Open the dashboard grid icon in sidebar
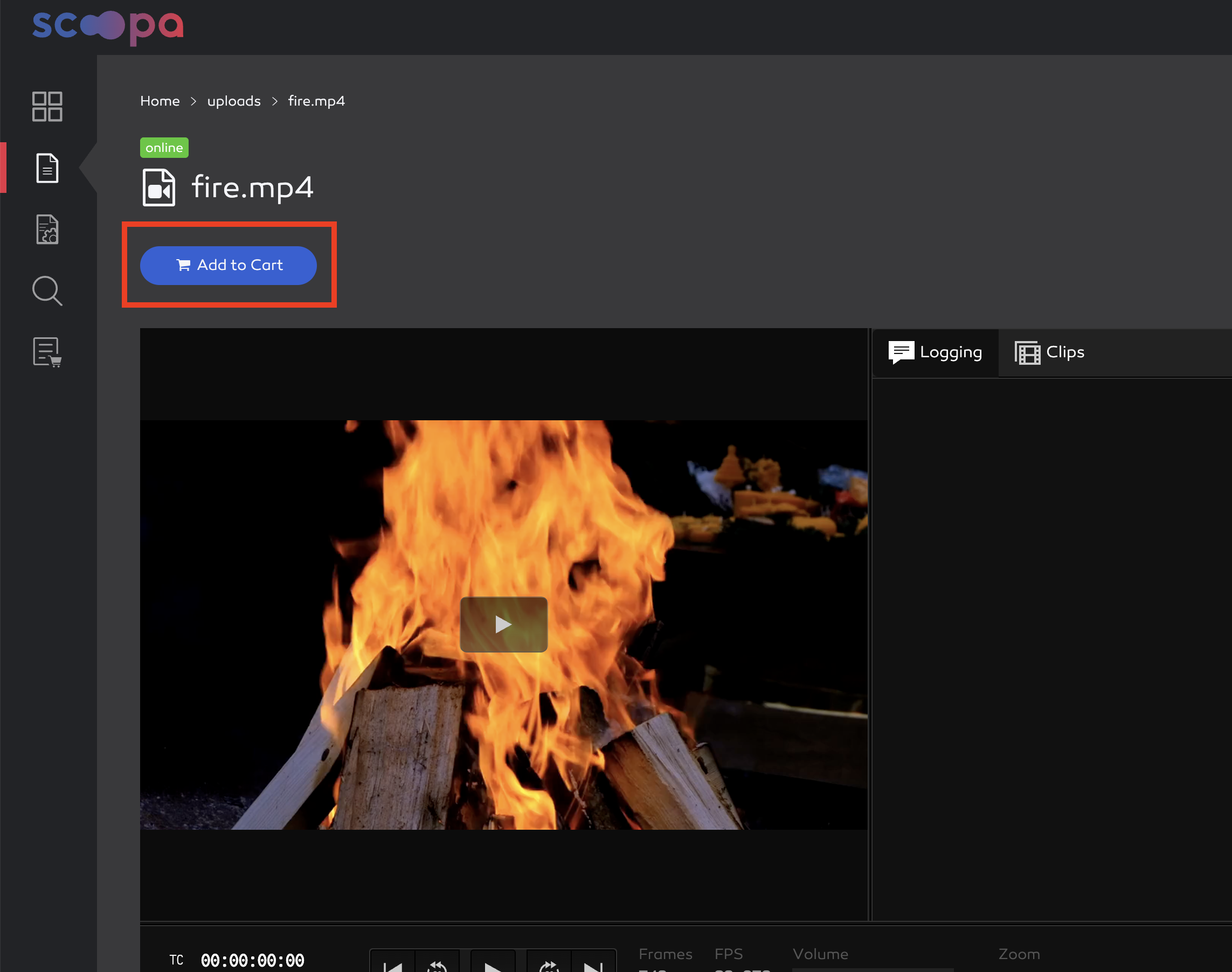This screenshot has width=1232, height=972. click(x=47, y=107)
